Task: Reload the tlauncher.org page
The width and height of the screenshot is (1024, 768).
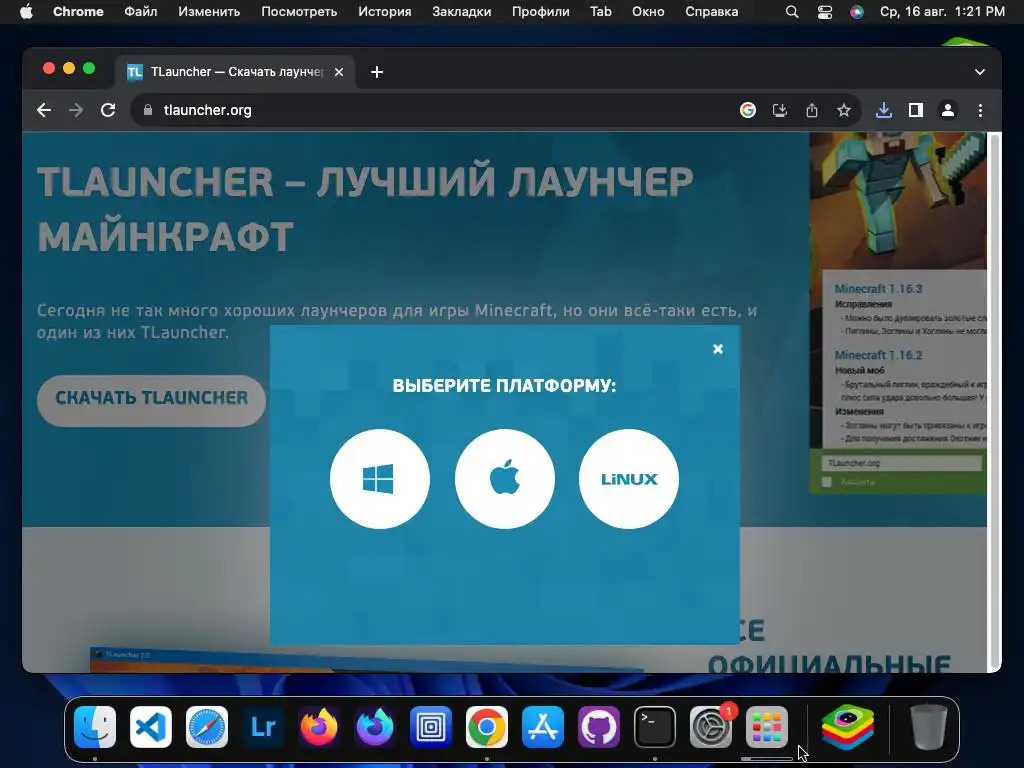Action: click(108, 110)
